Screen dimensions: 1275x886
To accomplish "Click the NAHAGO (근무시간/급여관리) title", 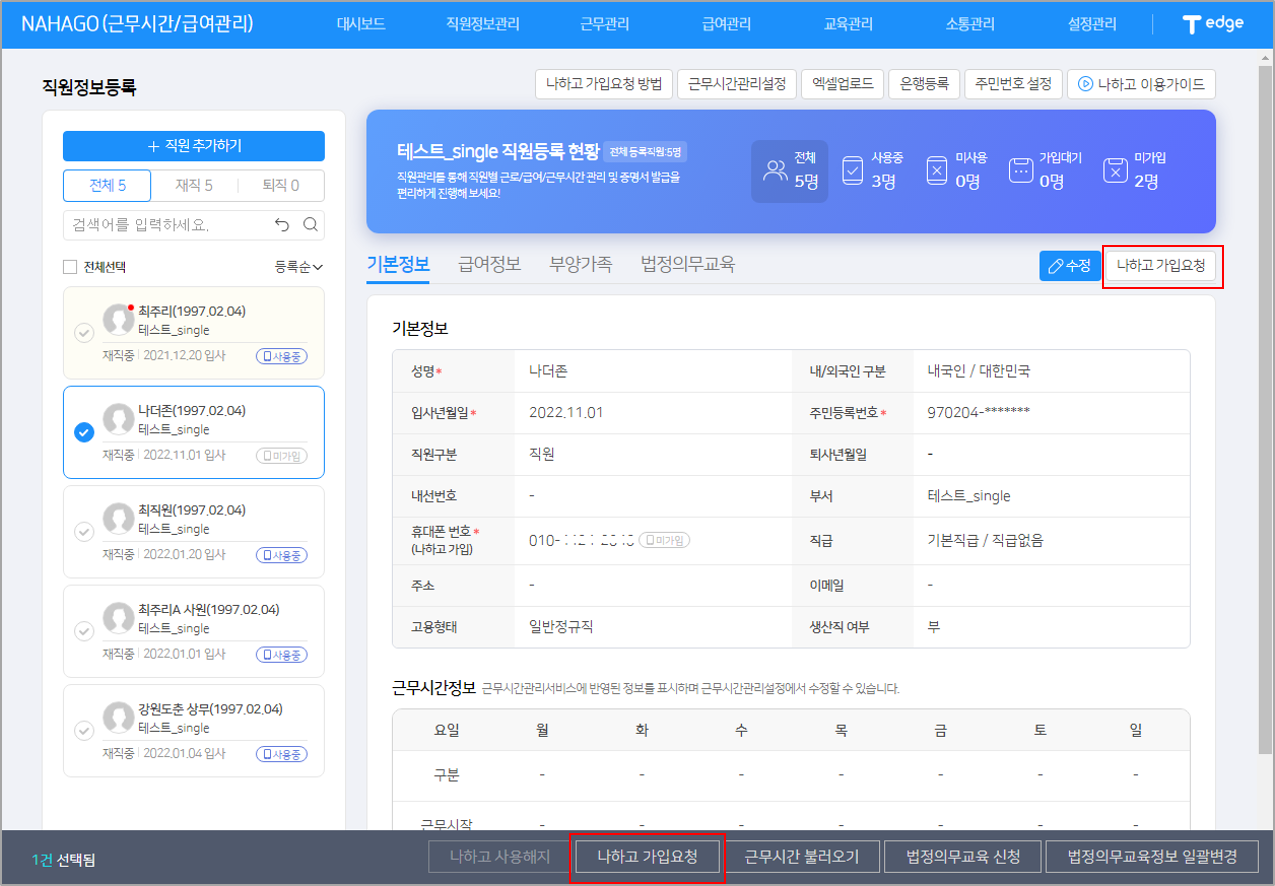I will coord(138,24).
